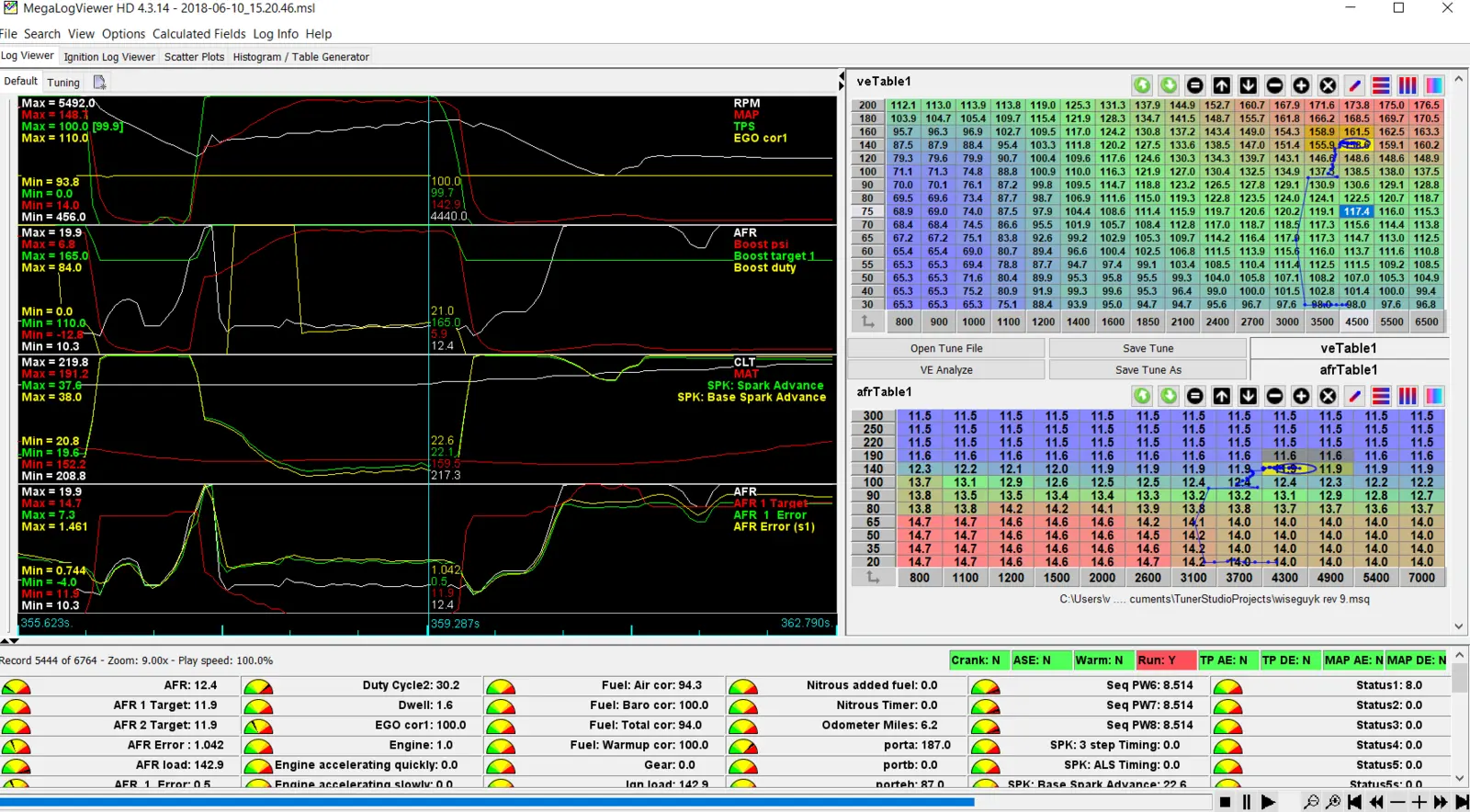Select the veTable1 table tab

click(1348, 348)
